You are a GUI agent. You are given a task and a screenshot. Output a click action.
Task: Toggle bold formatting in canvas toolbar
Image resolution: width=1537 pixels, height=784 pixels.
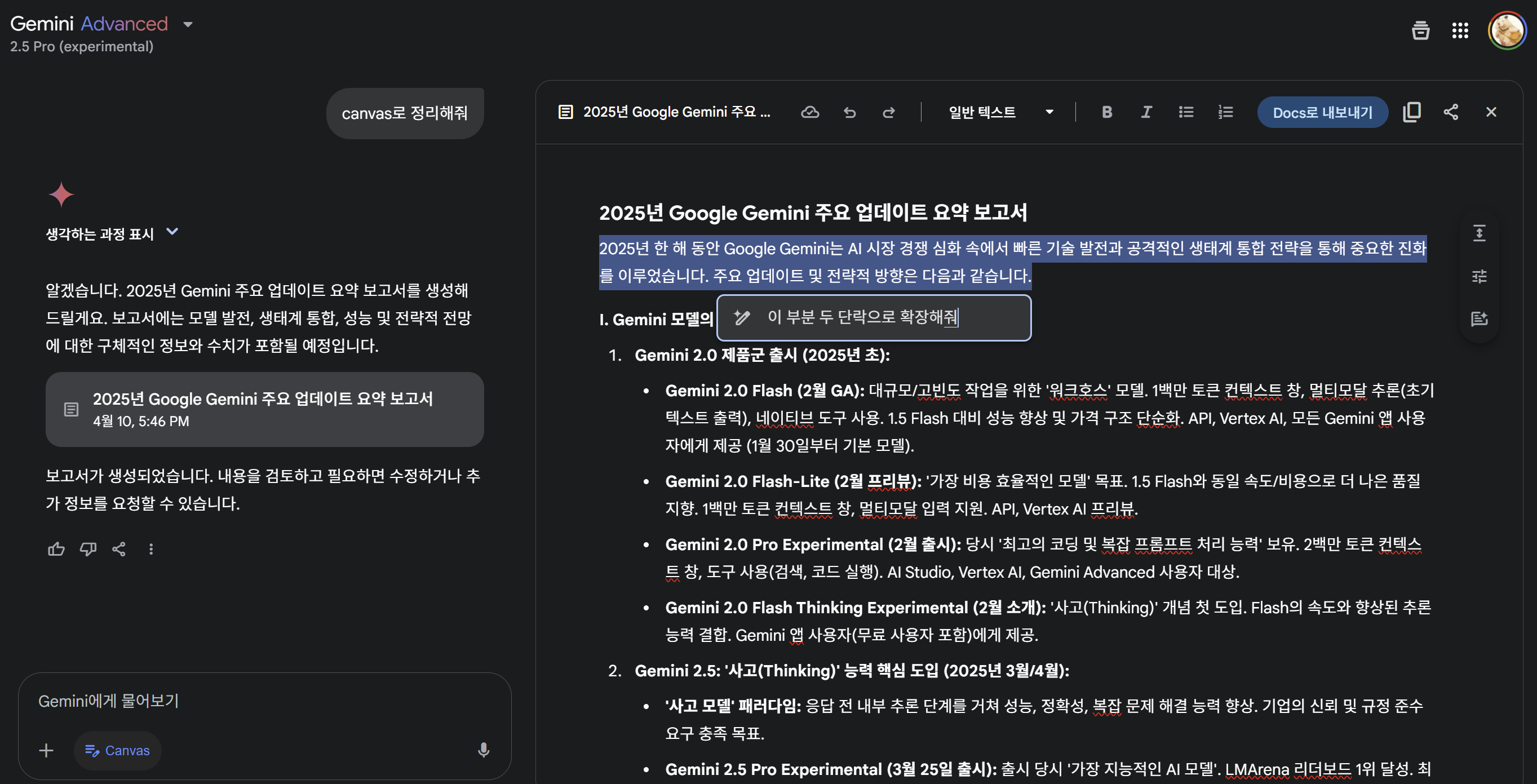click(1107, 112)
